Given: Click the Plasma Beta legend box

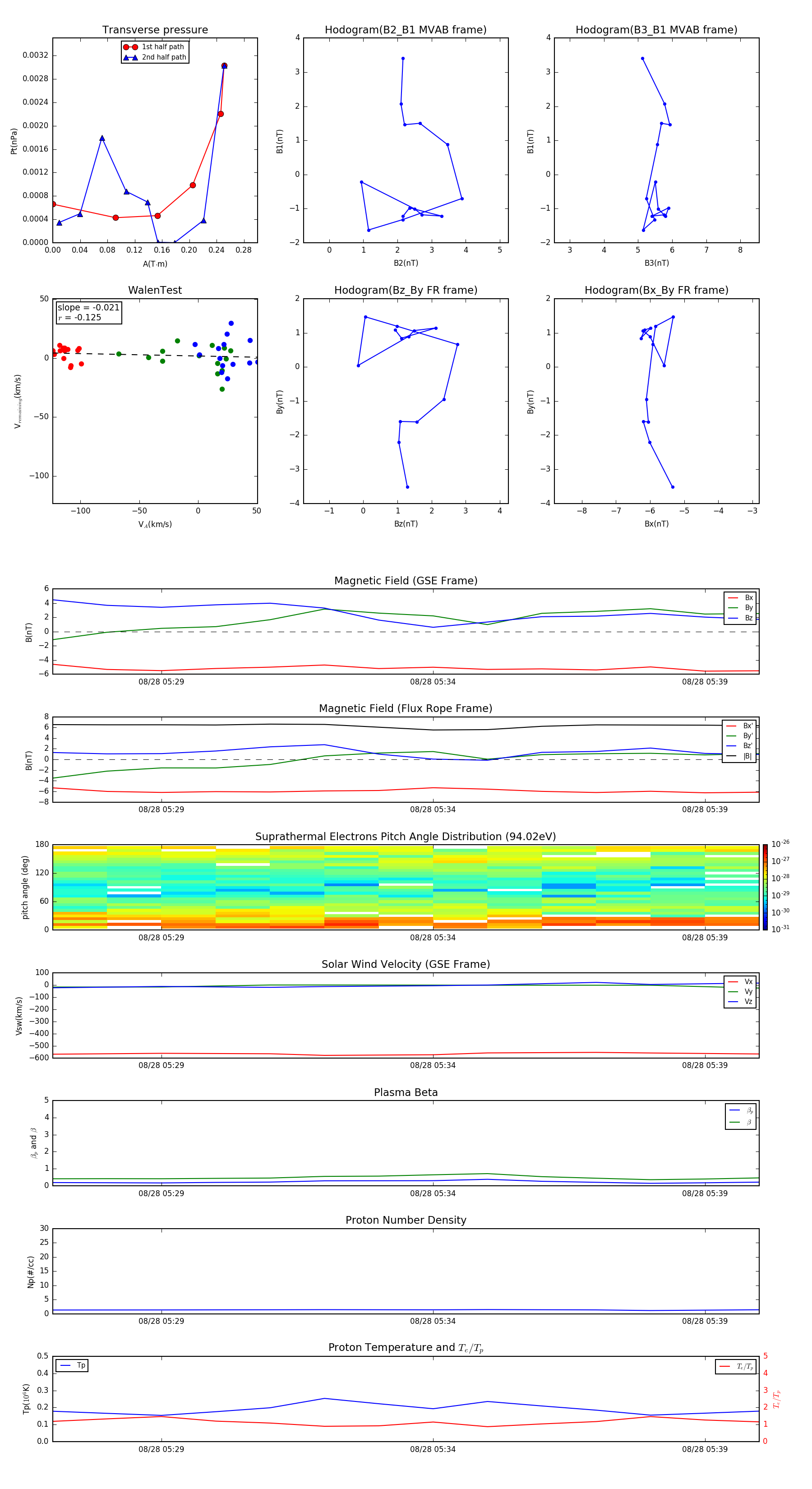Looking at the screenshot, I should (740, 1116).
